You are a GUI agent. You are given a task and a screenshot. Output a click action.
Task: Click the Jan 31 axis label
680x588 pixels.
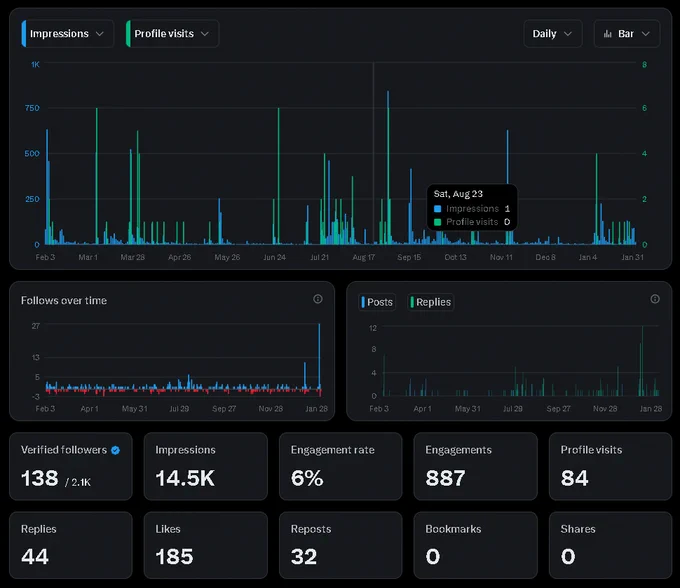click(x=632, y=257)
